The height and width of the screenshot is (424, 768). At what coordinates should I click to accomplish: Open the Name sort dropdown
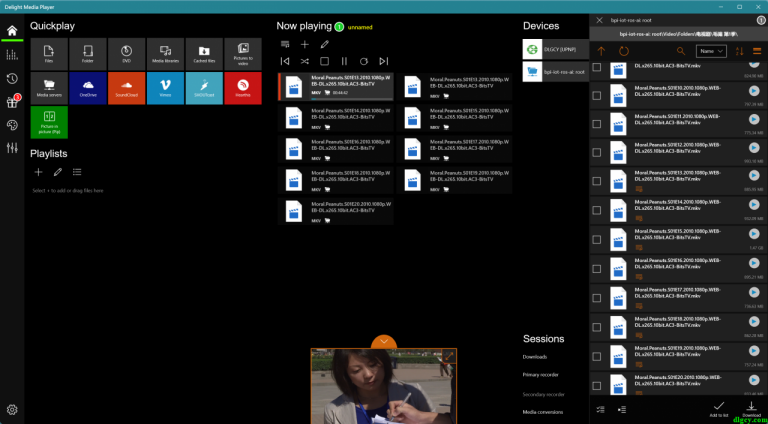[x=711, y=50]
